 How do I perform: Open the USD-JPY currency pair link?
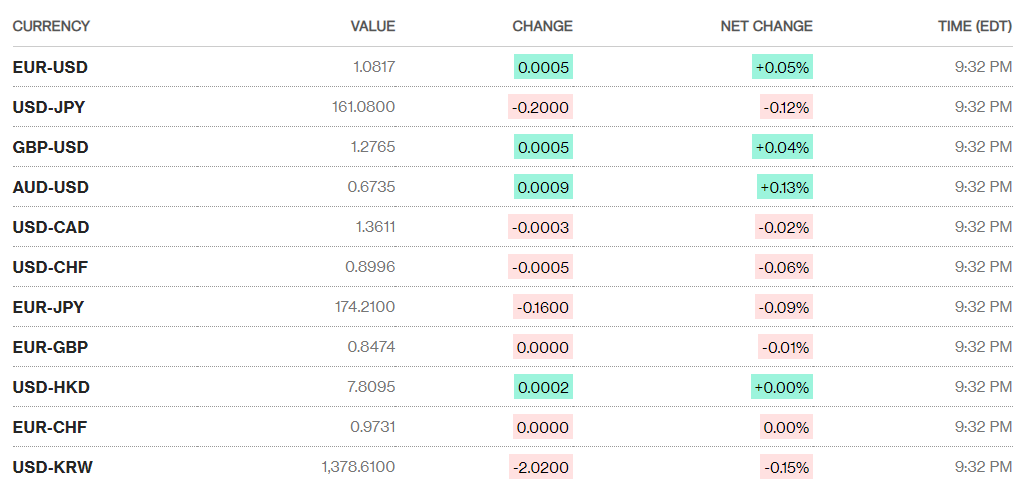(x=50, y=107)
